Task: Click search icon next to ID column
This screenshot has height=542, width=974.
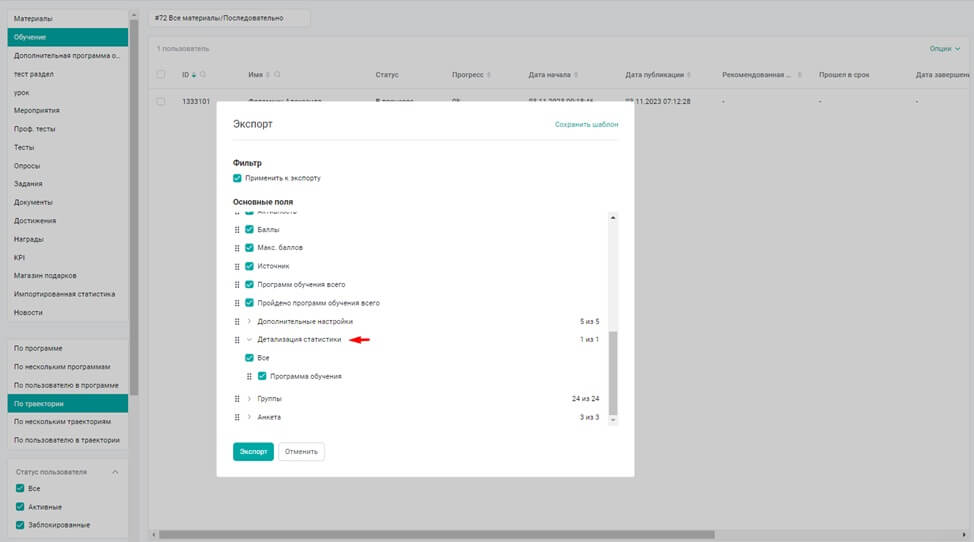Action: click(x=203, y=75)
